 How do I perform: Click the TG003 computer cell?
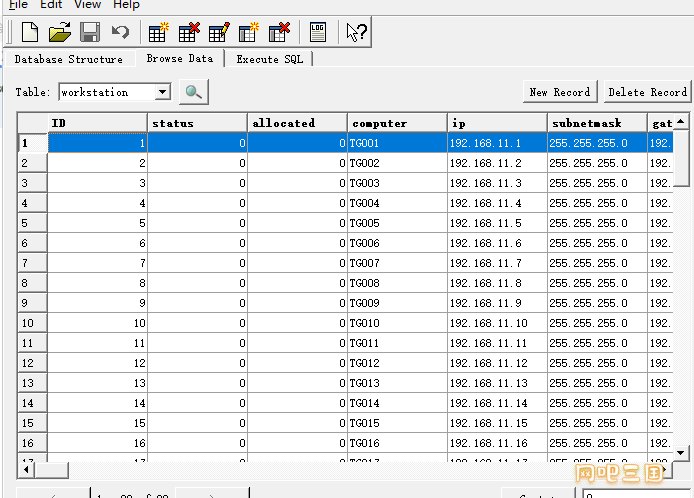click(x=397, y=183)
